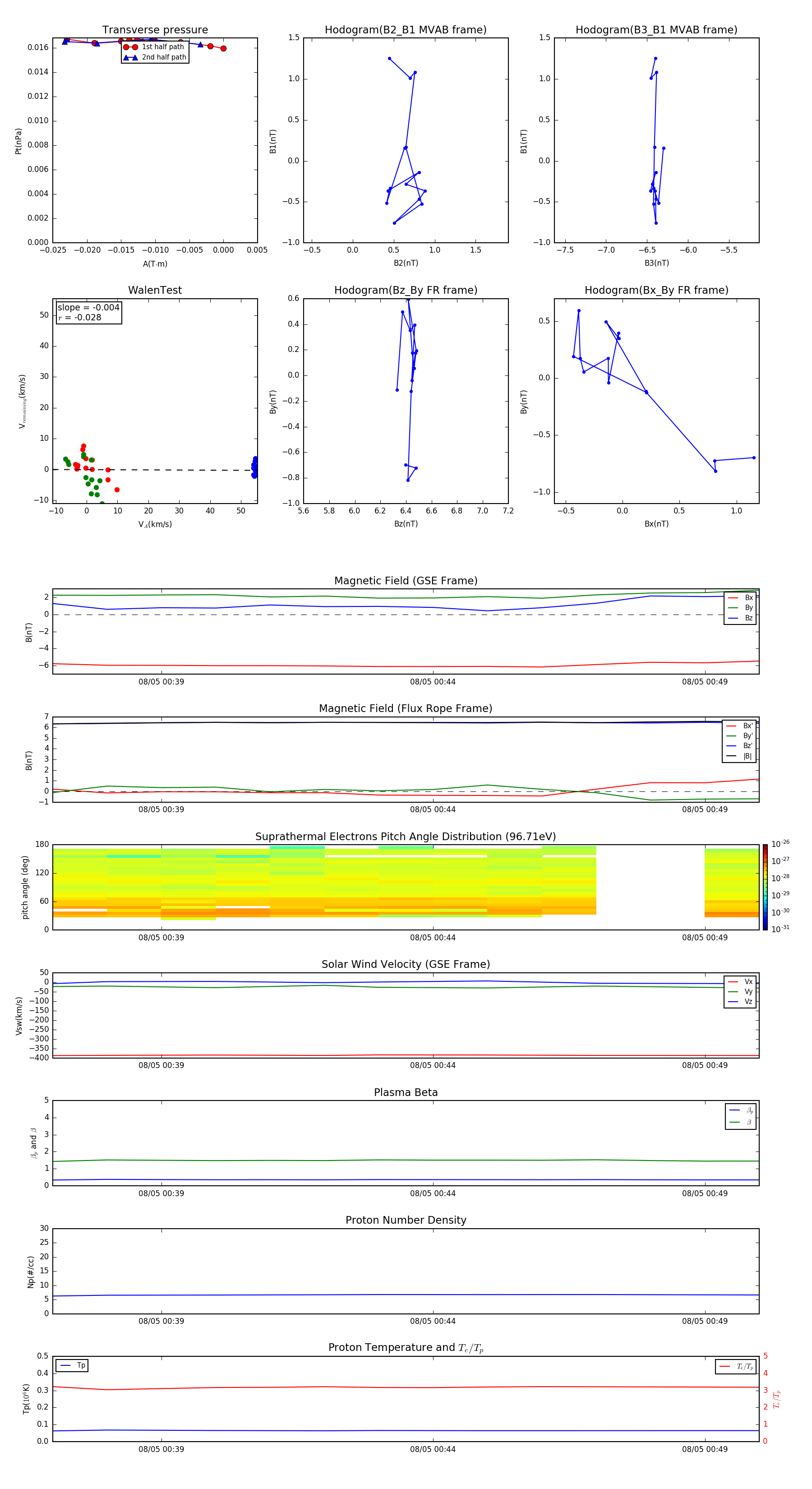Click the "Hodogram(Bx_By FR frame)" title
Viewport: 812px width, 1489px height.
pos(656,290)
